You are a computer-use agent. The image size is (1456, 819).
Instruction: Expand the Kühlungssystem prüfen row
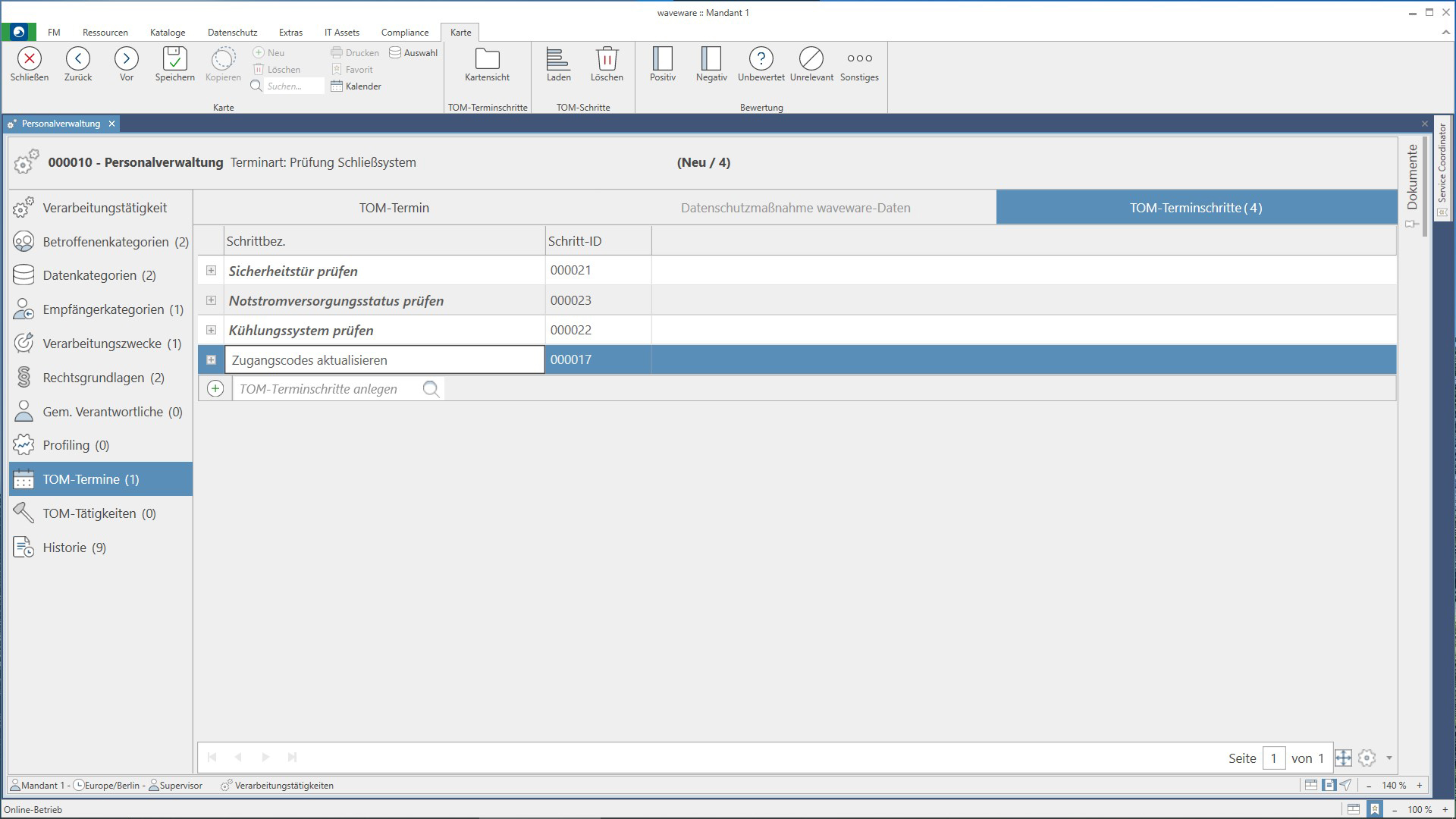212,330
